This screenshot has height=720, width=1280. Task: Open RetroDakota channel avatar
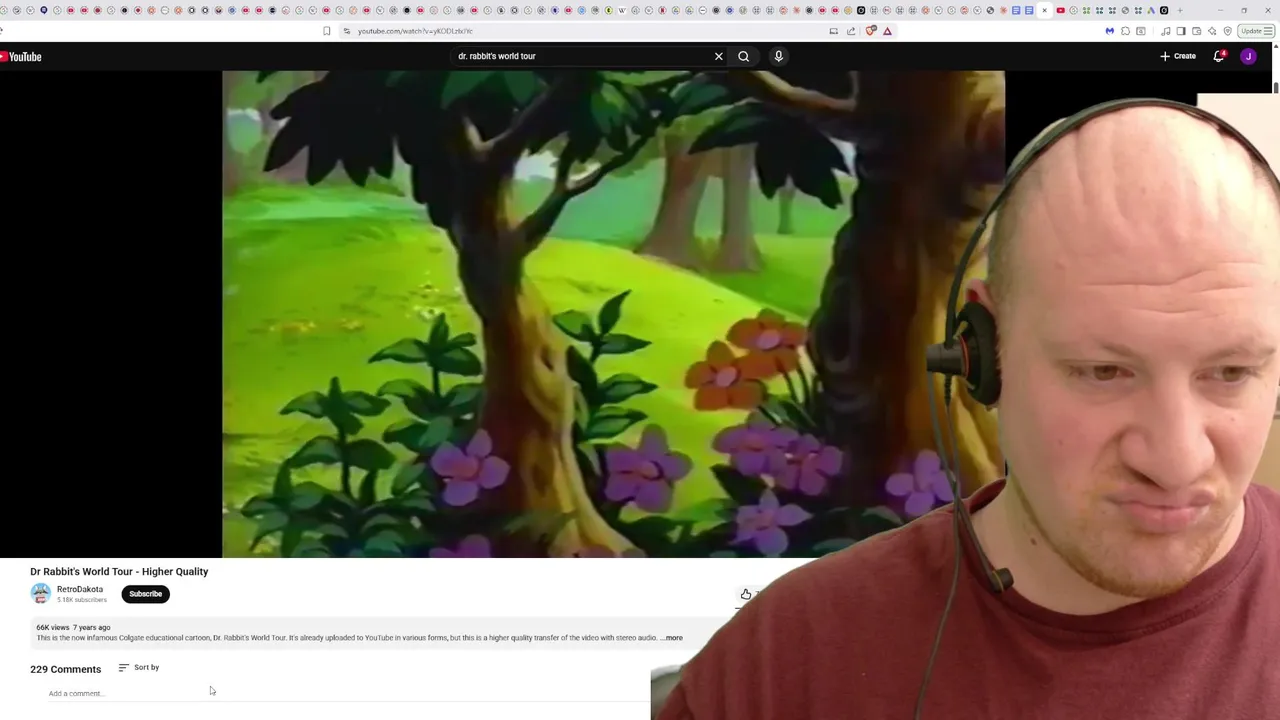click(40, 594)
